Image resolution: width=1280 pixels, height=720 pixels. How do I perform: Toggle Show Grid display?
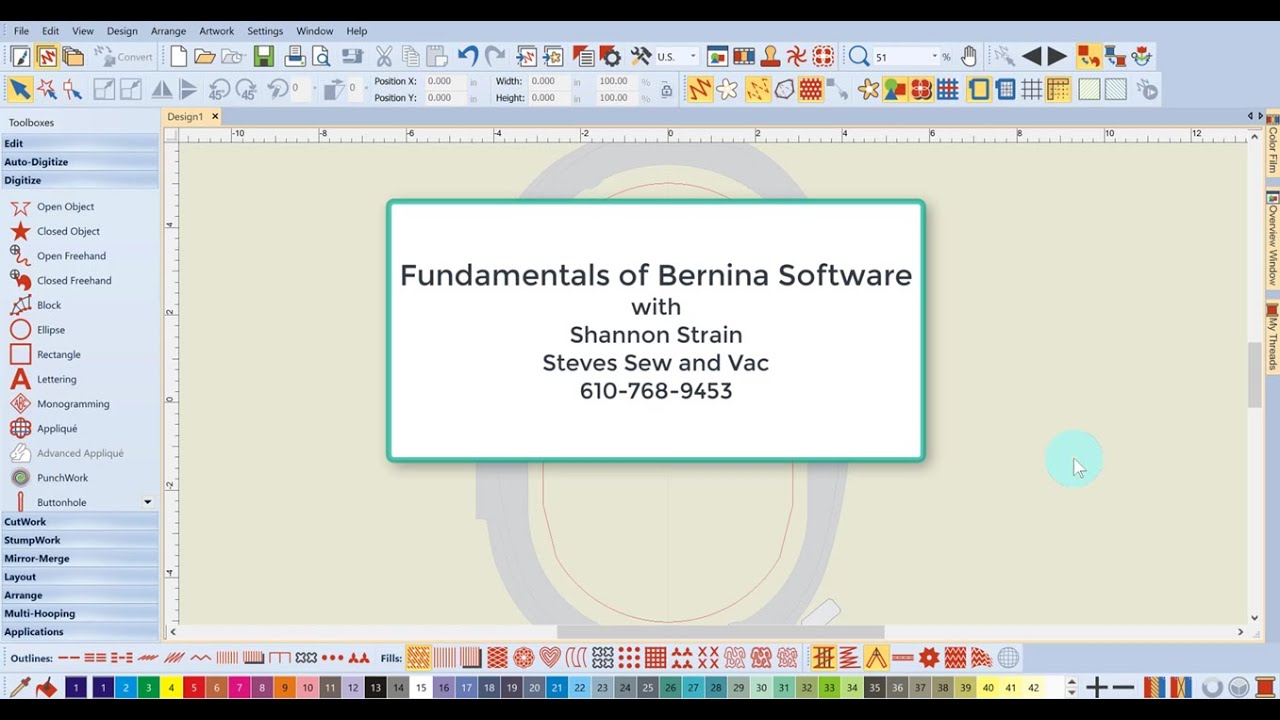click(x=1032, y=90)
